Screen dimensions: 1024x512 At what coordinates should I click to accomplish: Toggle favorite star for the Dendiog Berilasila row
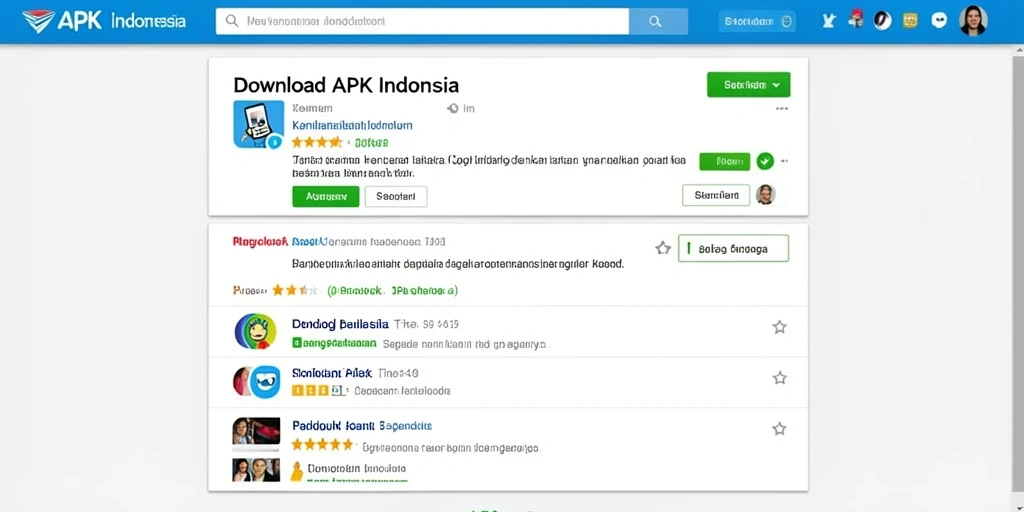point(779,327)
